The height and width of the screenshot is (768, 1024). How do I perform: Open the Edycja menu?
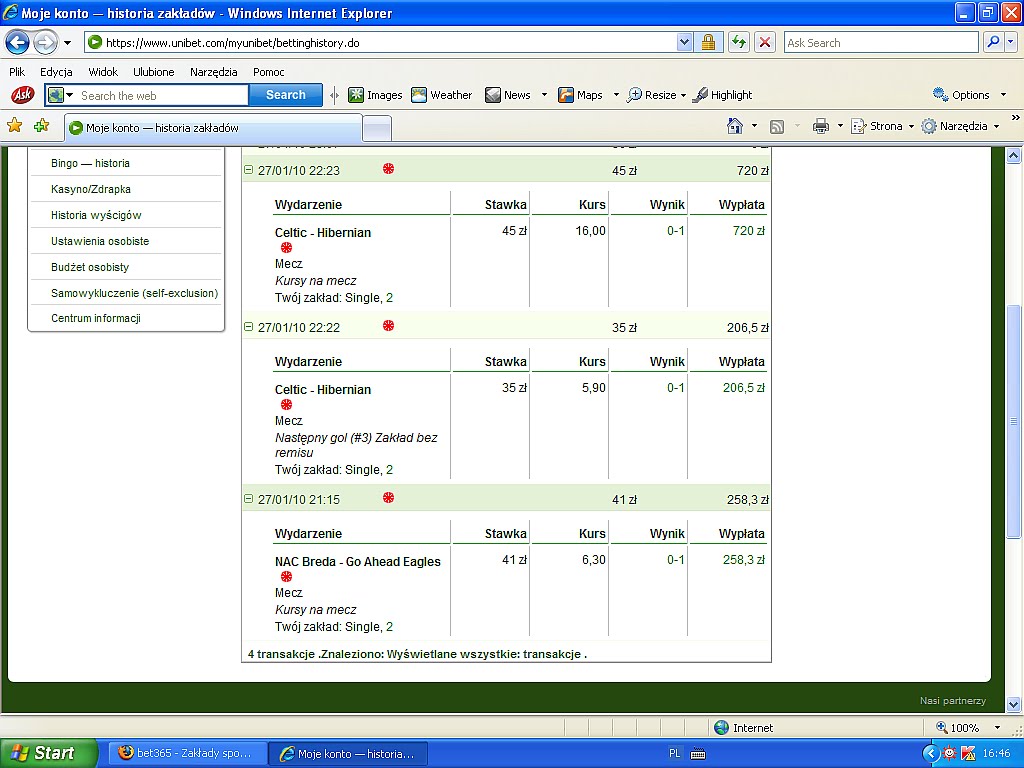click(x=56, y=72)
